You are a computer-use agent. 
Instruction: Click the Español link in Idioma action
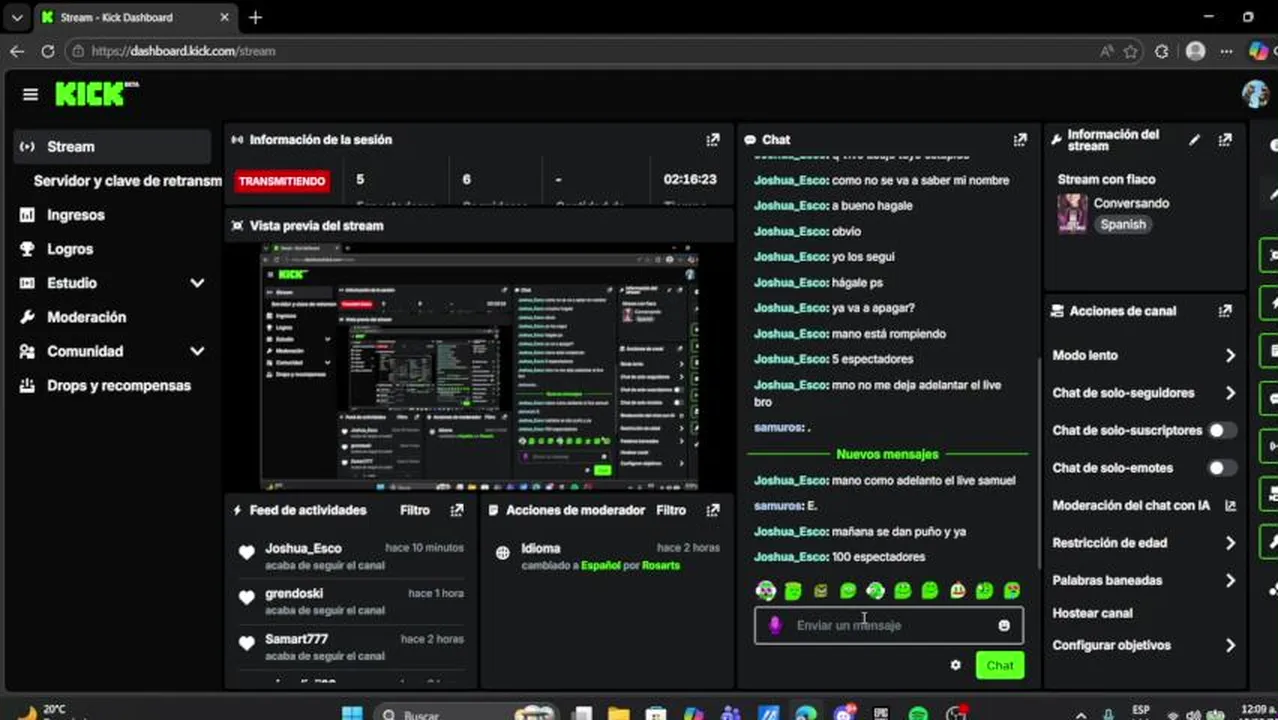tap(600, 566)
